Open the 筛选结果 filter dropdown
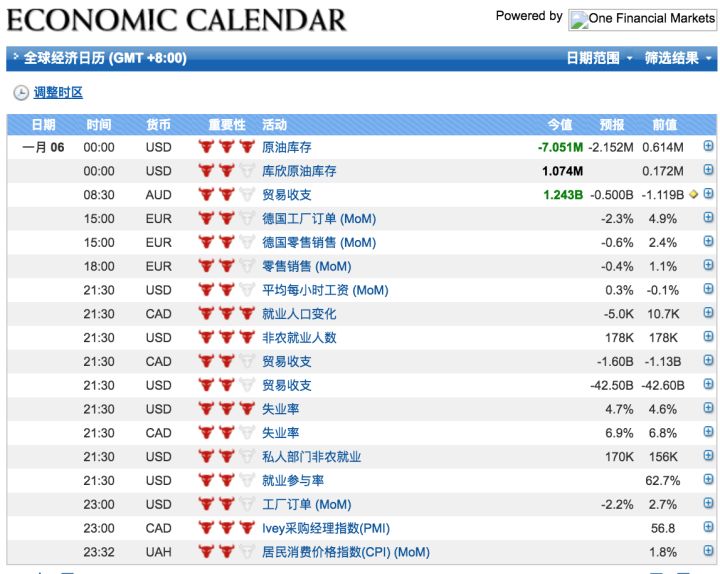This screenshot has height=574, width=720. (678, 59)
